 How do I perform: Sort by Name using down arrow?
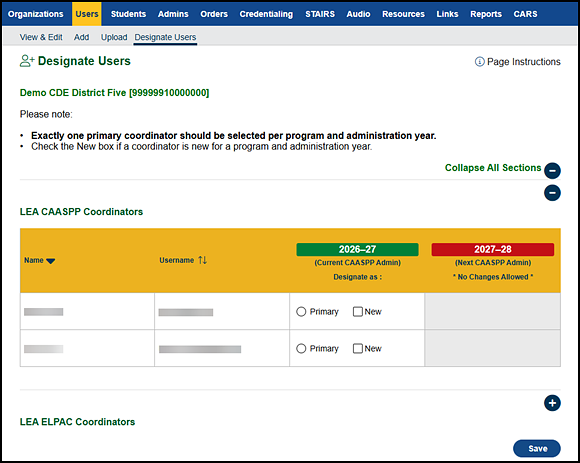pos(51,261)
